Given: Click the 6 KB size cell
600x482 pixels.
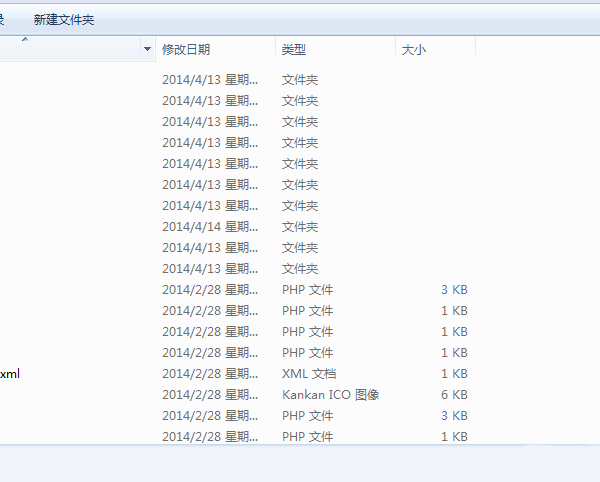Looking at the screenshot, I should click(454, 395).
